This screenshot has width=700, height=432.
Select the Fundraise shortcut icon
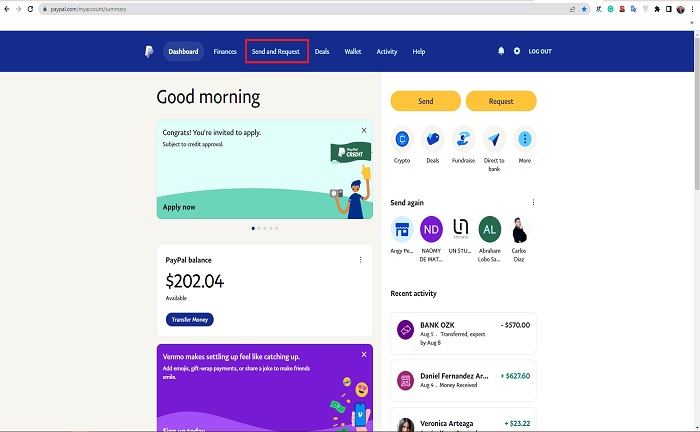(x=463, y=139)
